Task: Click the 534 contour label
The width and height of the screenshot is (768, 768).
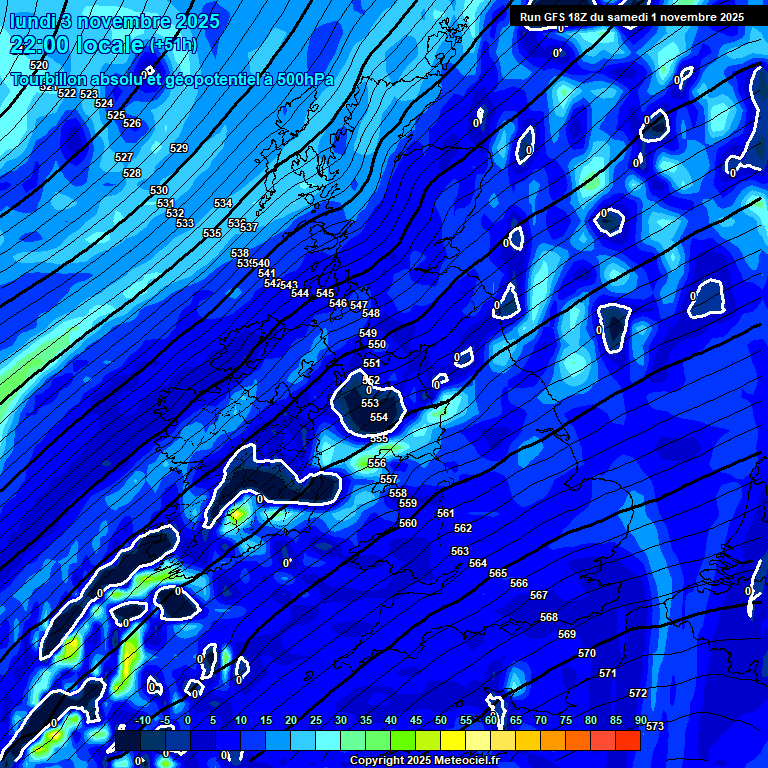Action: pyautogui.click(x=223, y=203)
